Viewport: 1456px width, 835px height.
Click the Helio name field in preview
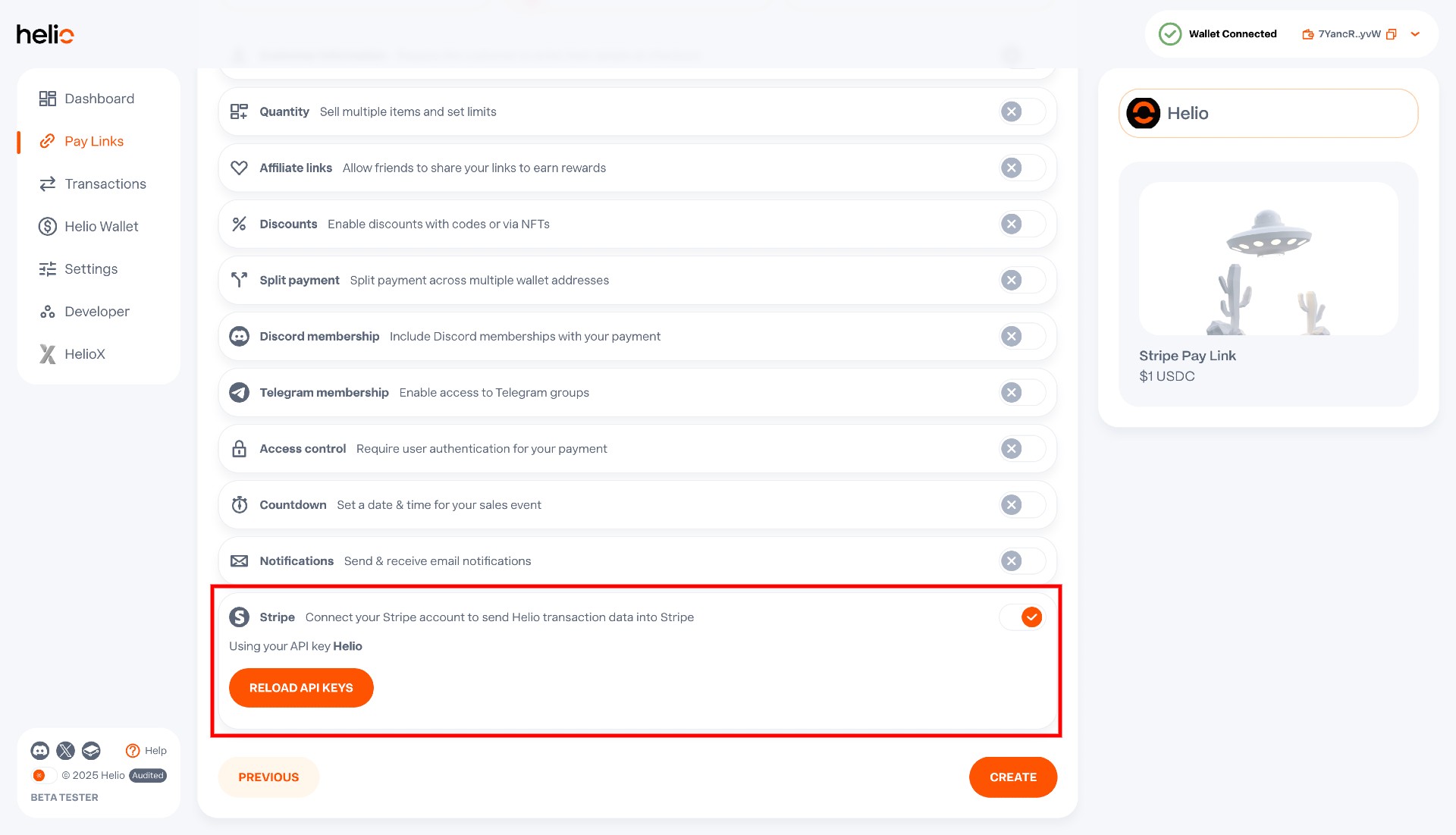(x=1268, y=113)
